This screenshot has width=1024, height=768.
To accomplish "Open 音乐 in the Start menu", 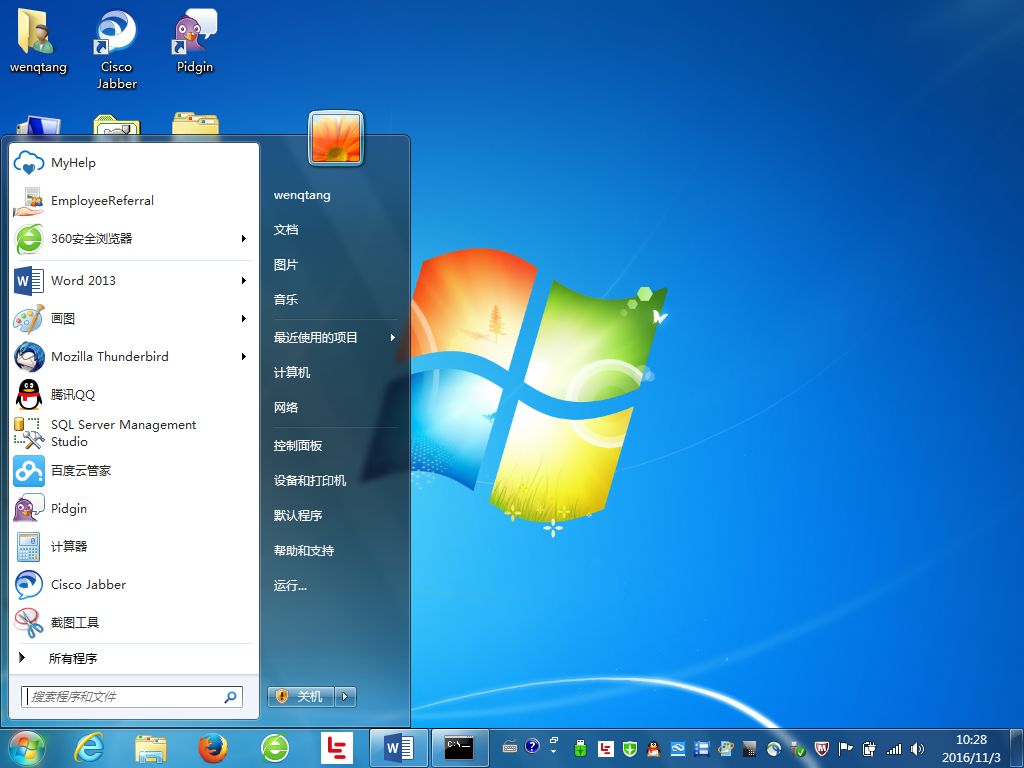I will pos(286,299).
